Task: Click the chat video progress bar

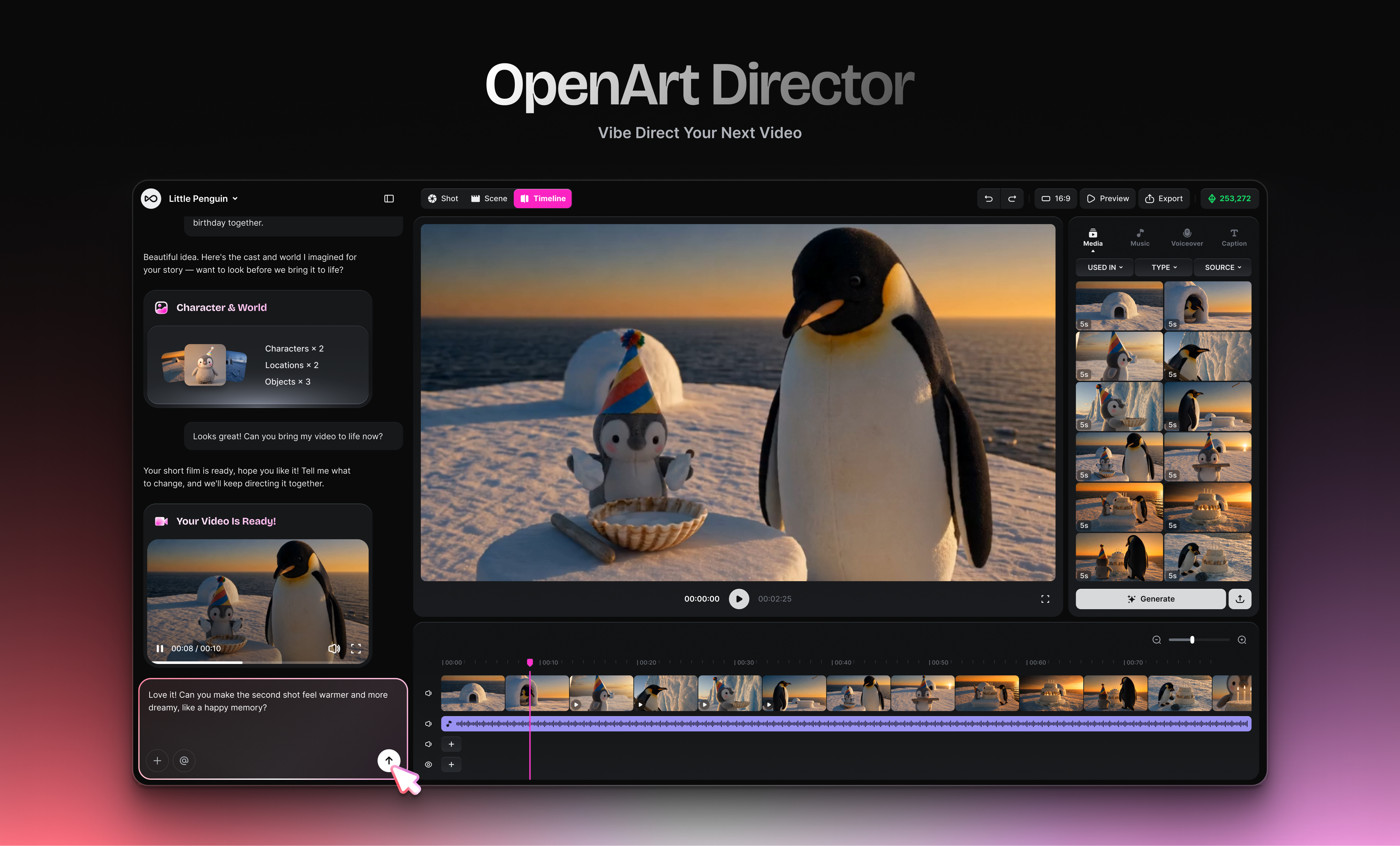Action: pyautogui.click(x=258, y=662)
